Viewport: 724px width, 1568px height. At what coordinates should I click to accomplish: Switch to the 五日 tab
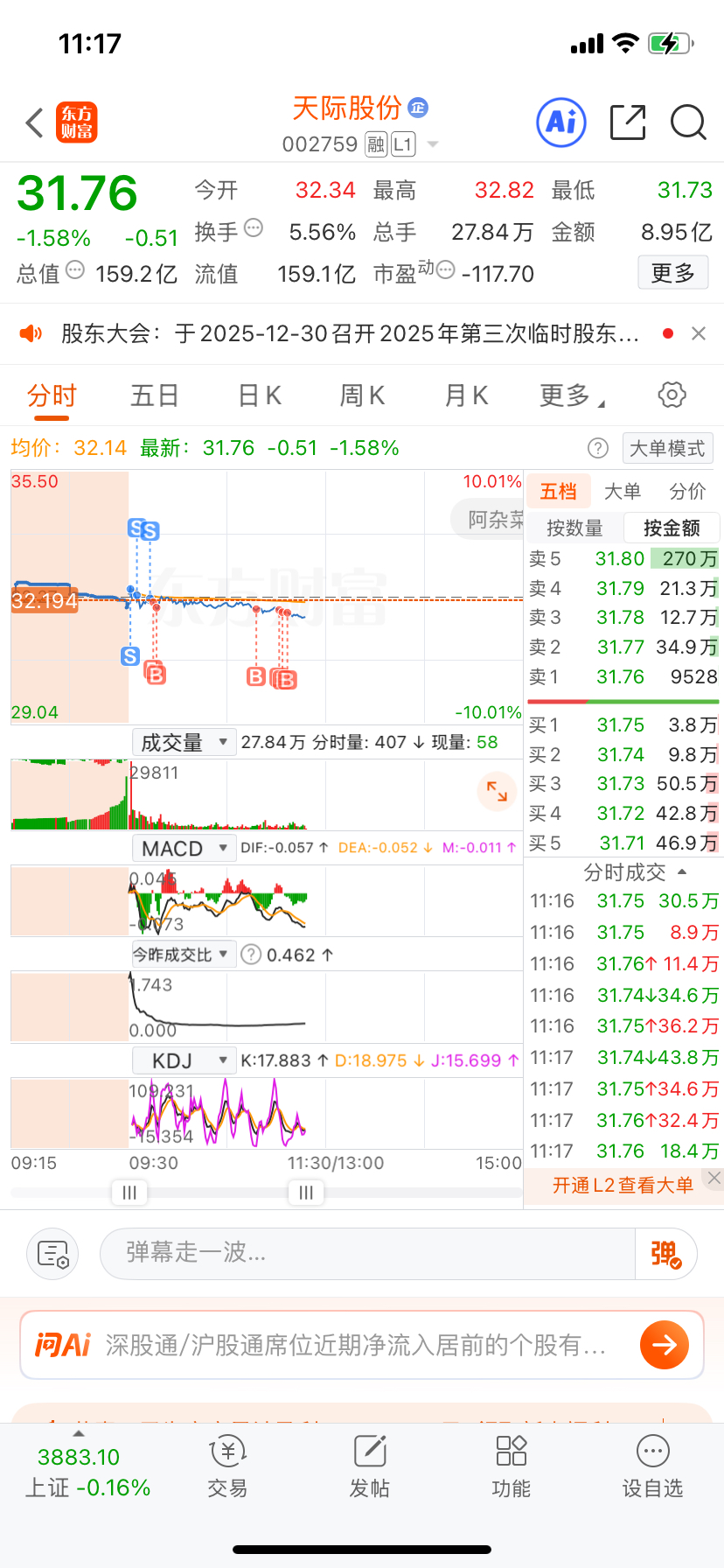click(x=155, y=395)
